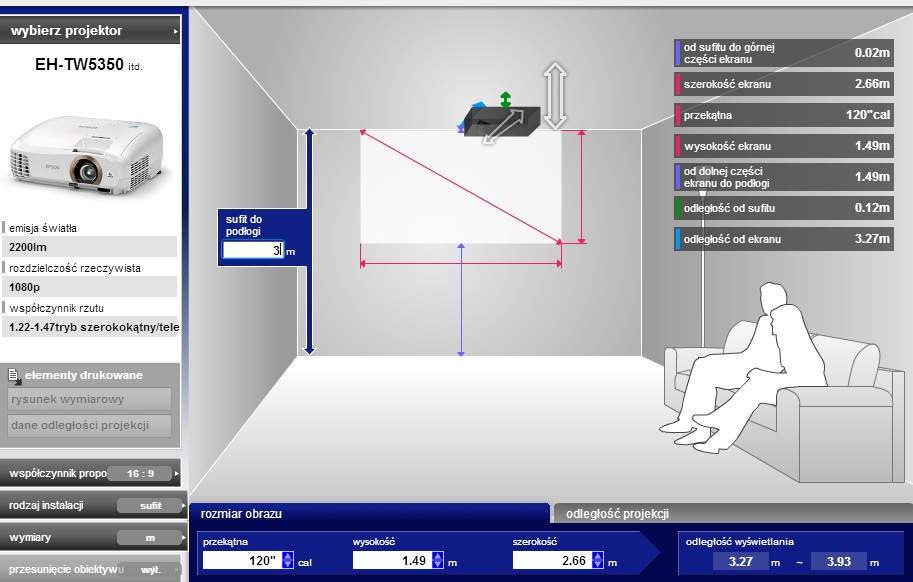Switch to the 'rozmiar obrazu' tab
913x582 pixels.
pyautogui.click(x=369, y=513)
